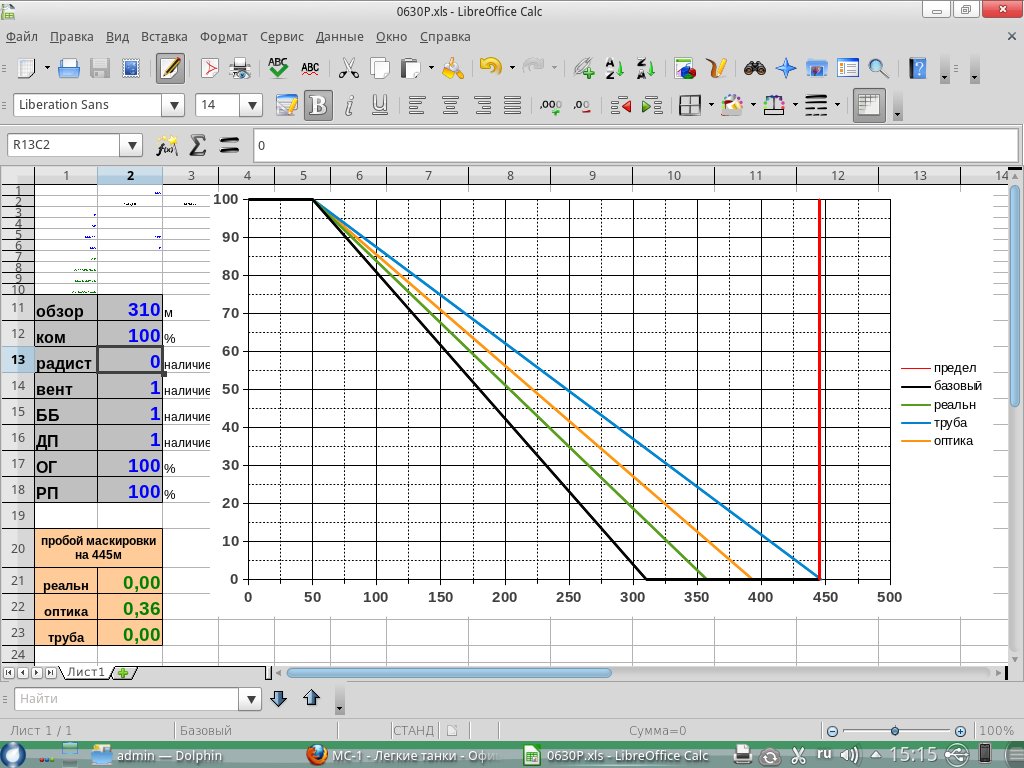Click the Sort Ascending toolbar icon
Viewport: 1024px width, 768px height.
point(614,68)
